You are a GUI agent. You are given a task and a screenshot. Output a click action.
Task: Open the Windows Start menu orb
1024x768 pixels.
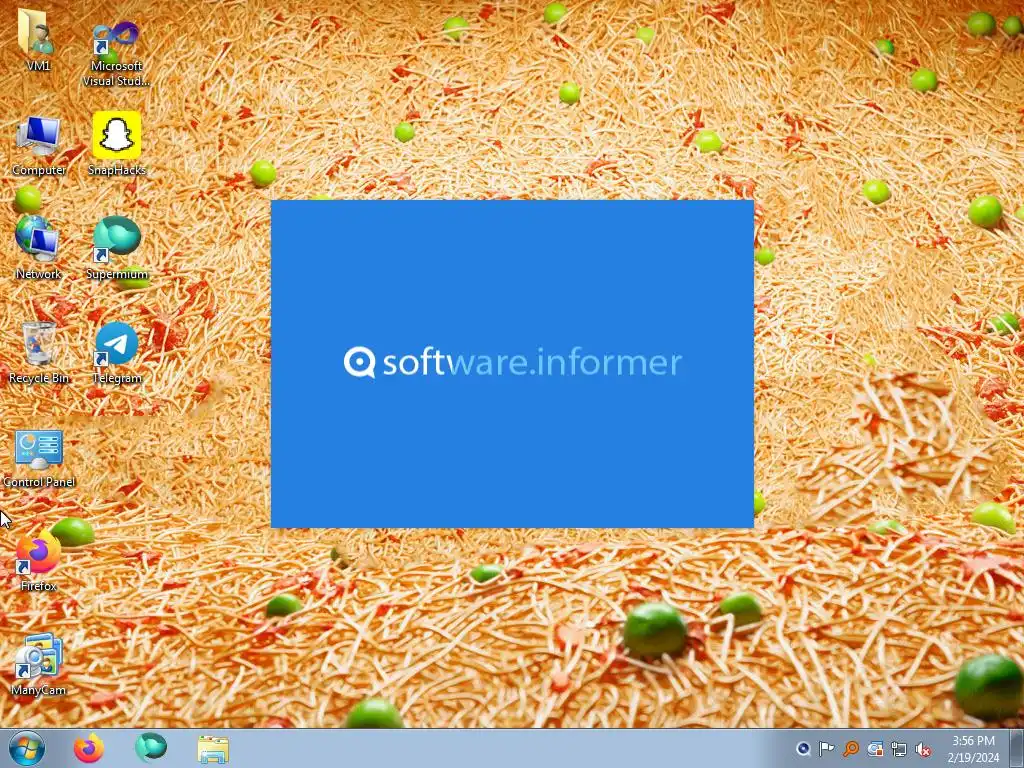tap(27, 748)
